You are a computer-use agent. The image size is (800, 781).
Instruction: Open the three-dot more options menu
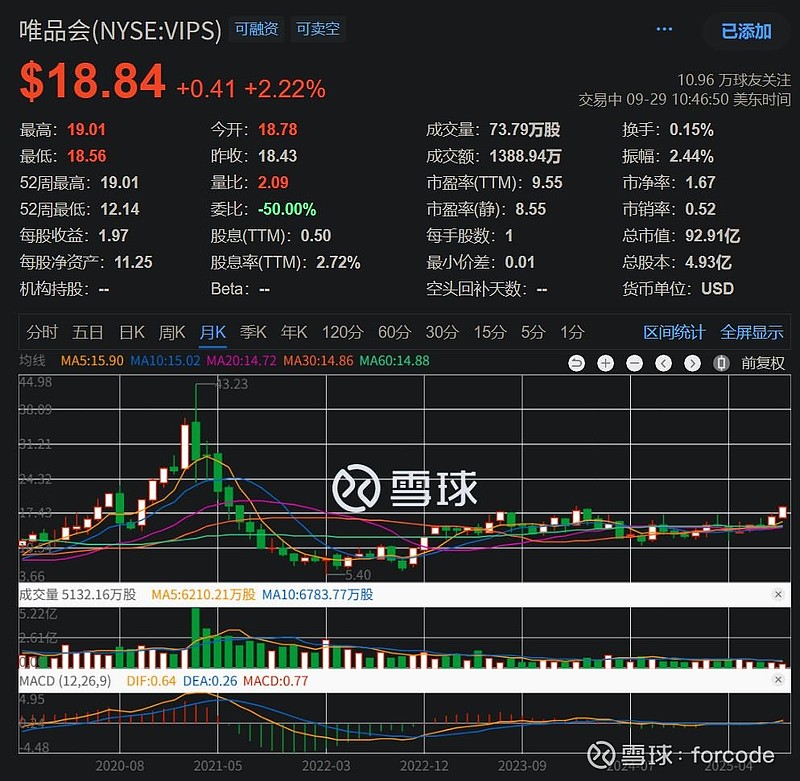tap(664, 29)
